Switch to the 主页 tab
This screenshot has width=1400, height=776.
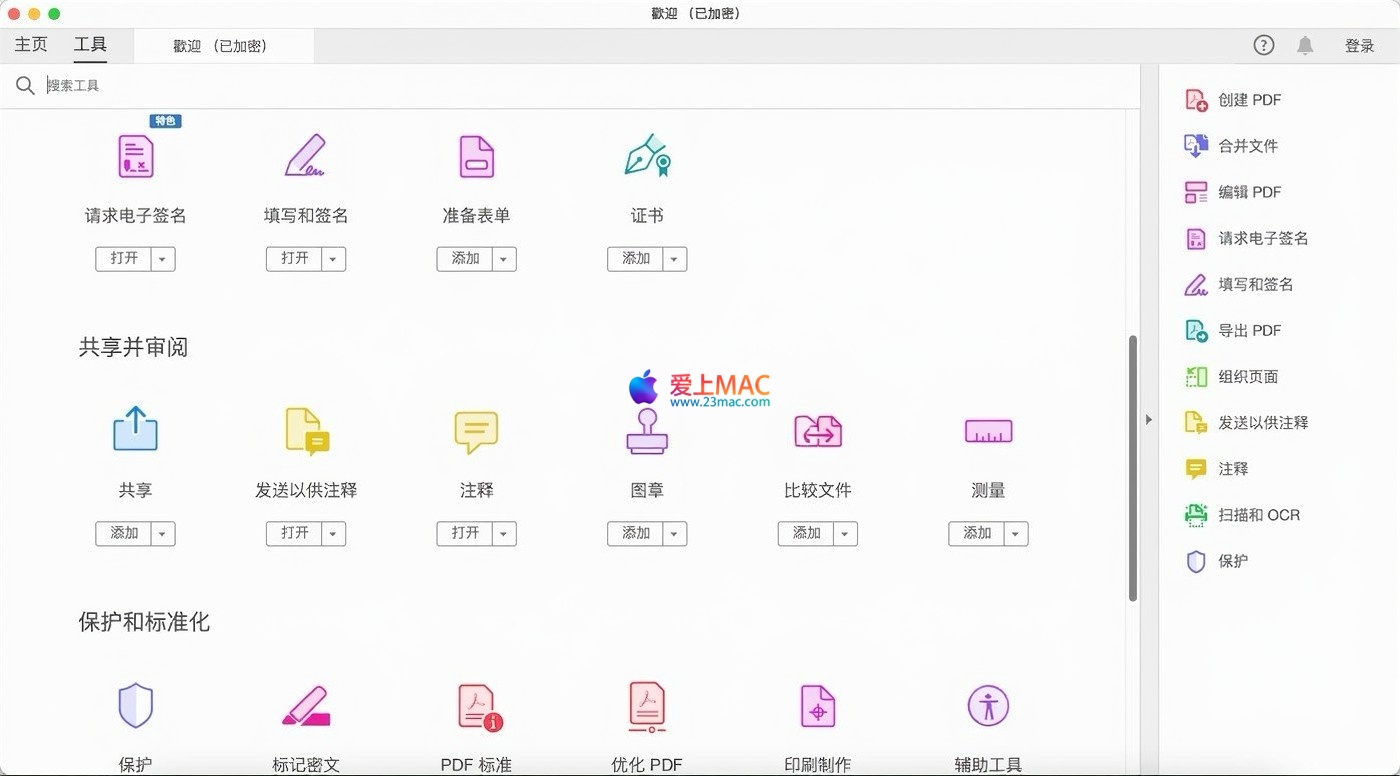pyautogui.click(x=31, y=45)
